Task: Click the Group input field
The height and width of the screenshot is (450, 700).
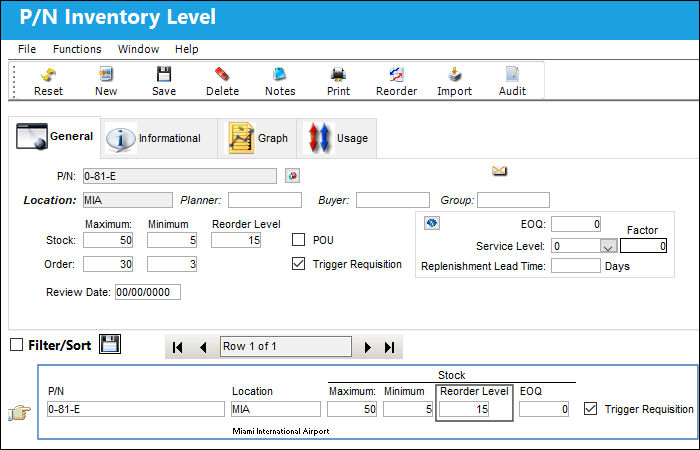Action: [x=513, y=200]
